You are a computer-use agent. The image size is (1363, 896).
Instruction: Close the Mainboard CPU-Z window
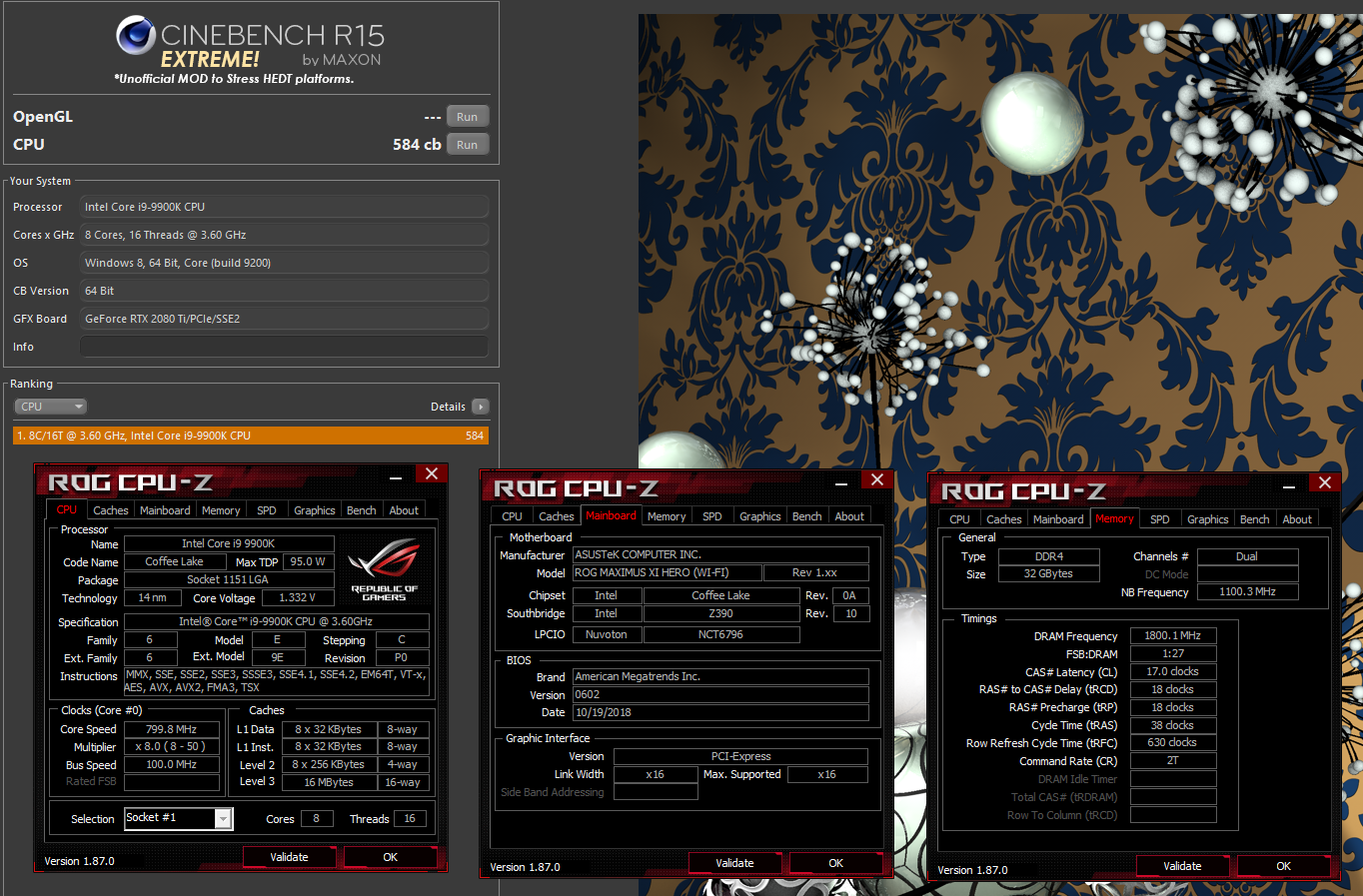point(877,479)
